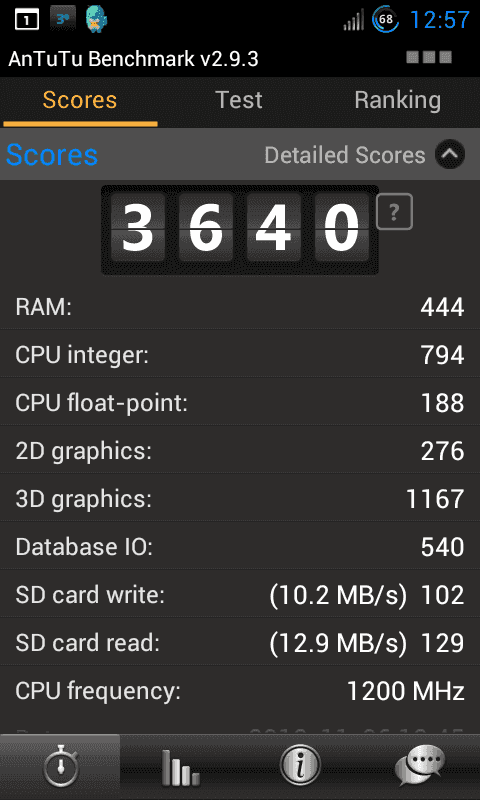Viewport: 480px width, 800px height.
Task: Open the three-square overflow menu
Action: click(x=429, y=57)
